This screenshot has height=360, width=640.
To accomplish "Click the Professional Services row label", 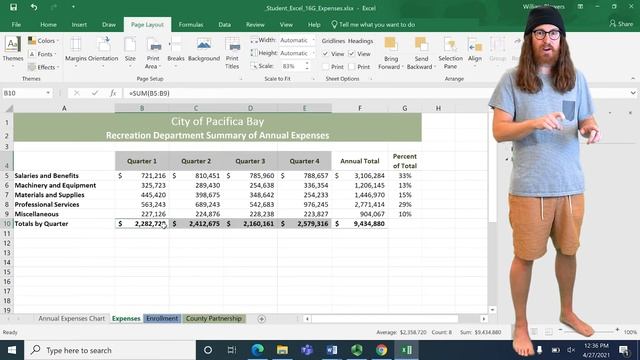I will [47, 204].
